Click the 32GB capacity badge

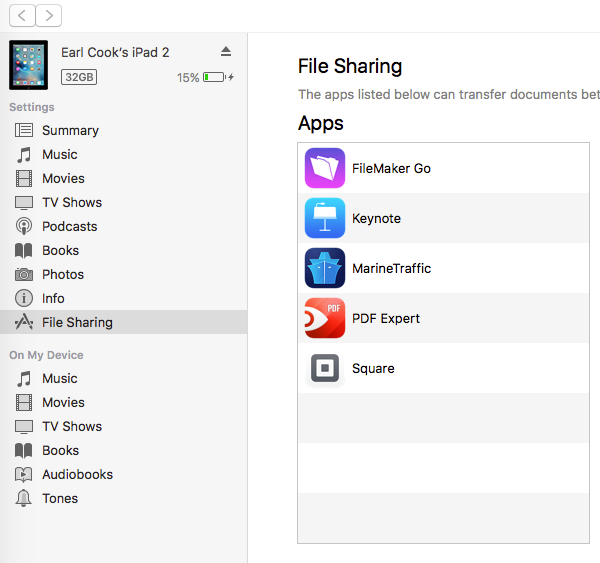pos(79,77)
